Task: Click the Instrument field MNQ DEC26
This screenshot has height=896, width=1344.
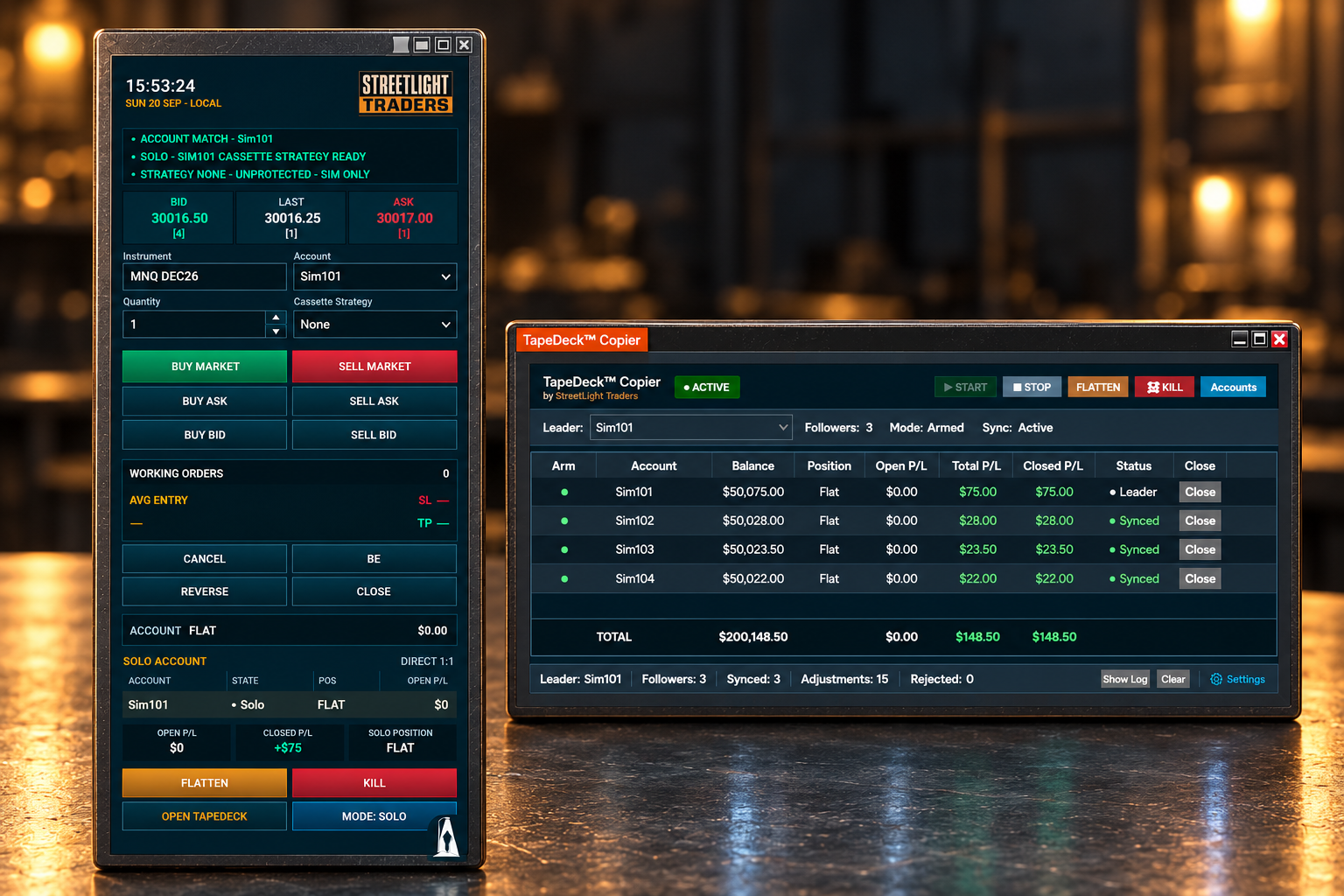Action: click(x=205, y=276)
